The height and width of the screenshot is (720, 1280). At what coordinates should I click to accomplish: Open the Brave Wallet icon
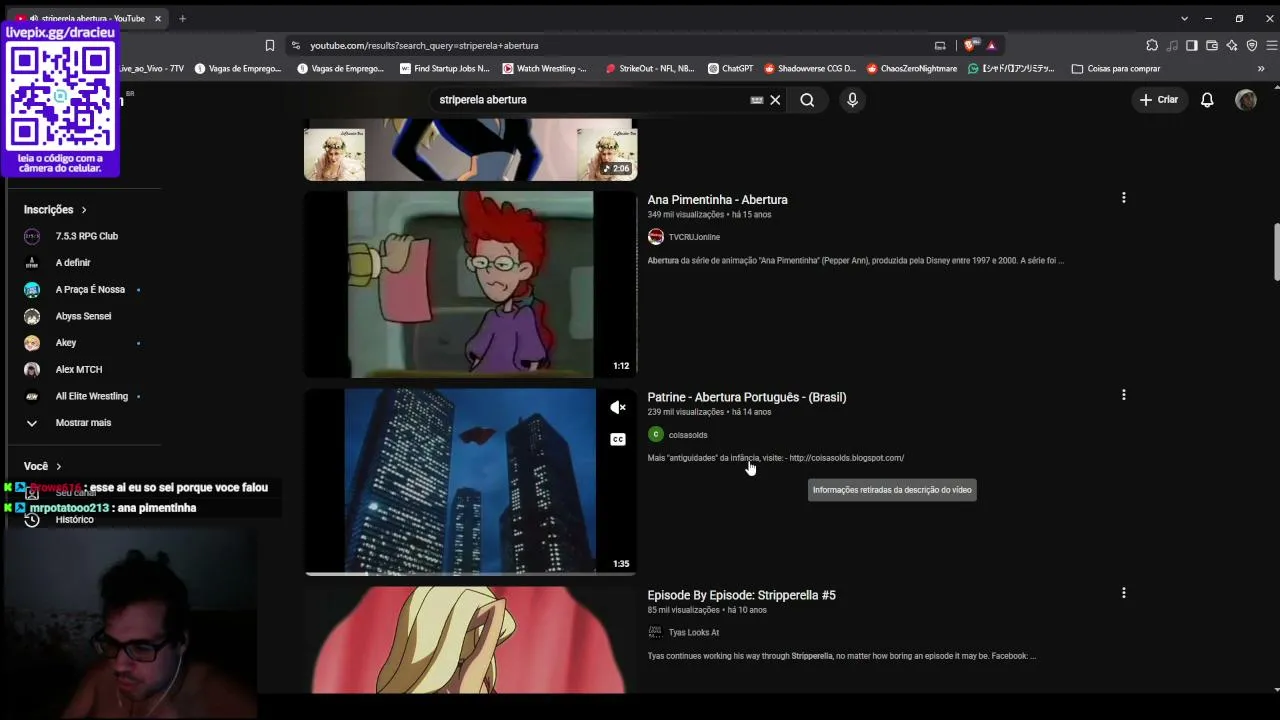tap(1212, 45)
